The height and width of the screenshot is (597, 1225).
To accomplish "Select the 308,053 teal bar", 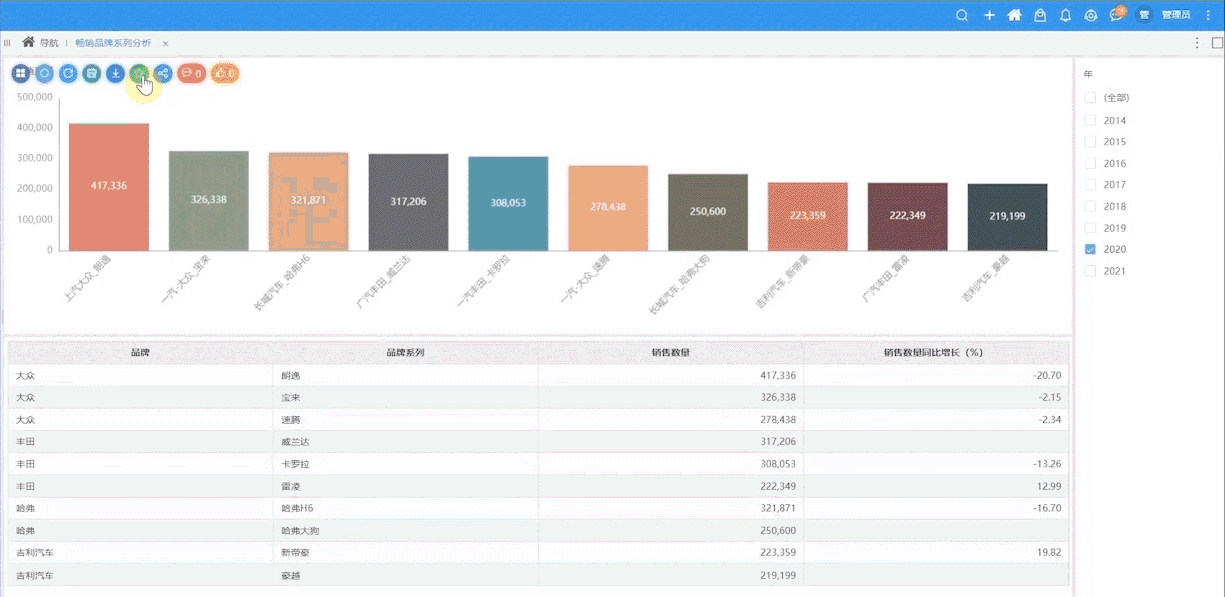I will point(508,204).
